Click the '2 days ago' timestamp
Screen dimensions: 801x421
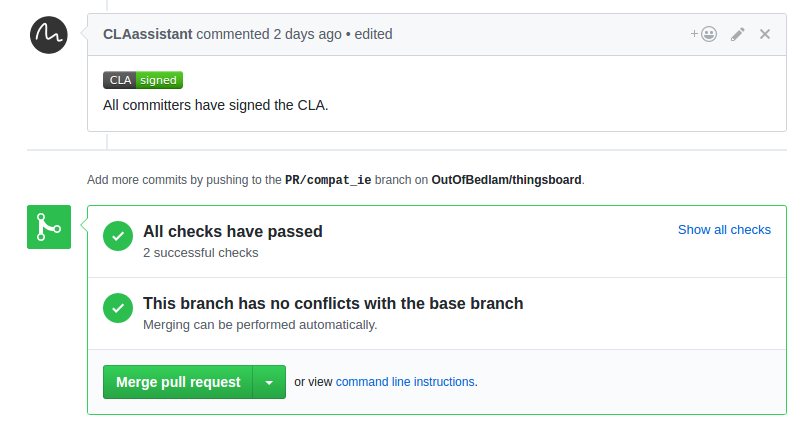[307, 34]
